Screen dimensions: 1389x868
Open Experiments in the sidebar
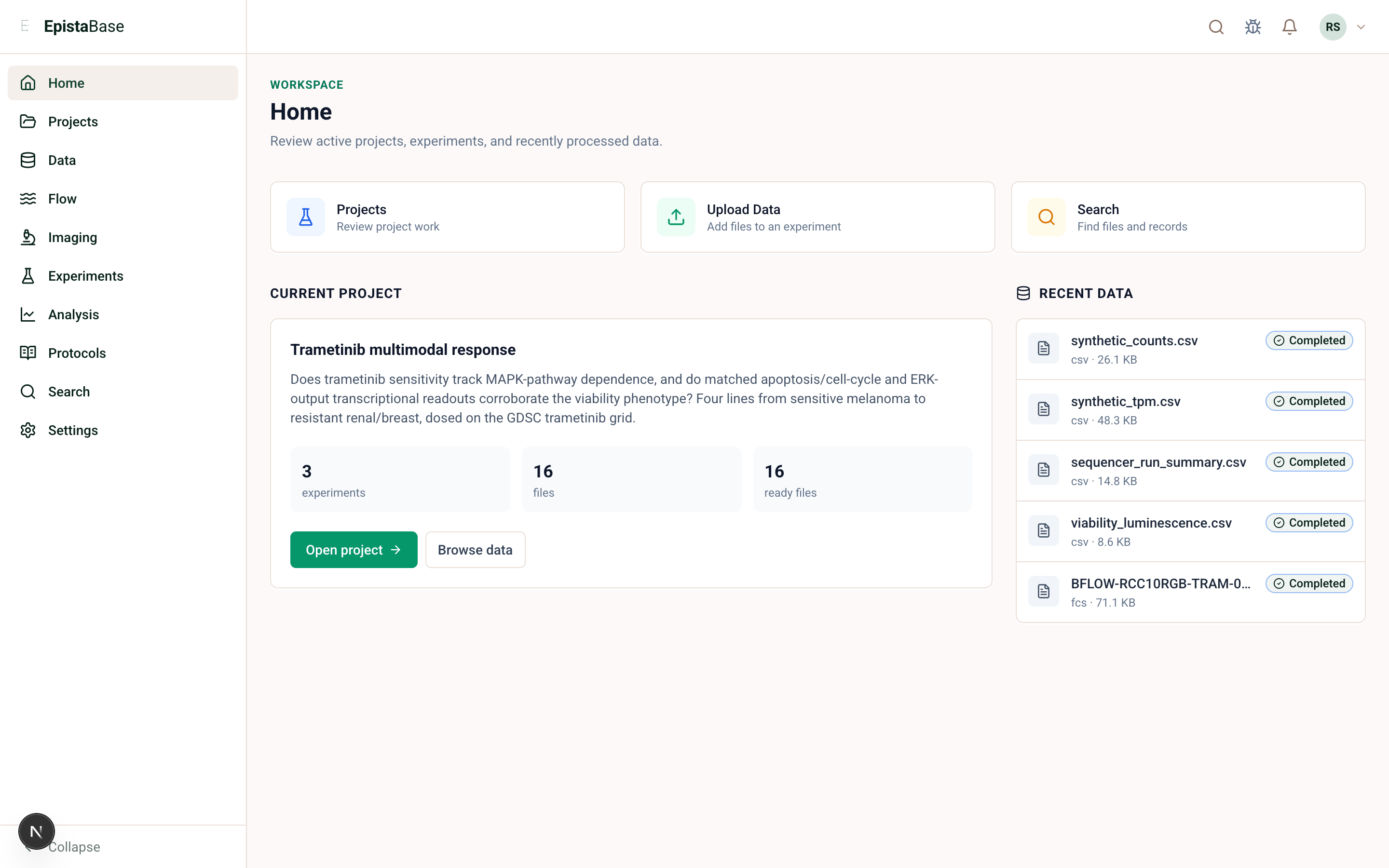(123, 276)
